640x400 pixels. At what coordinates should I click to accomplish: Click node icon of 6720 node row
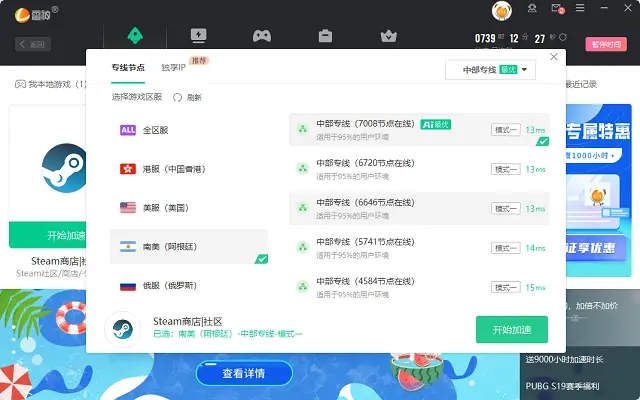pos(302,169)
